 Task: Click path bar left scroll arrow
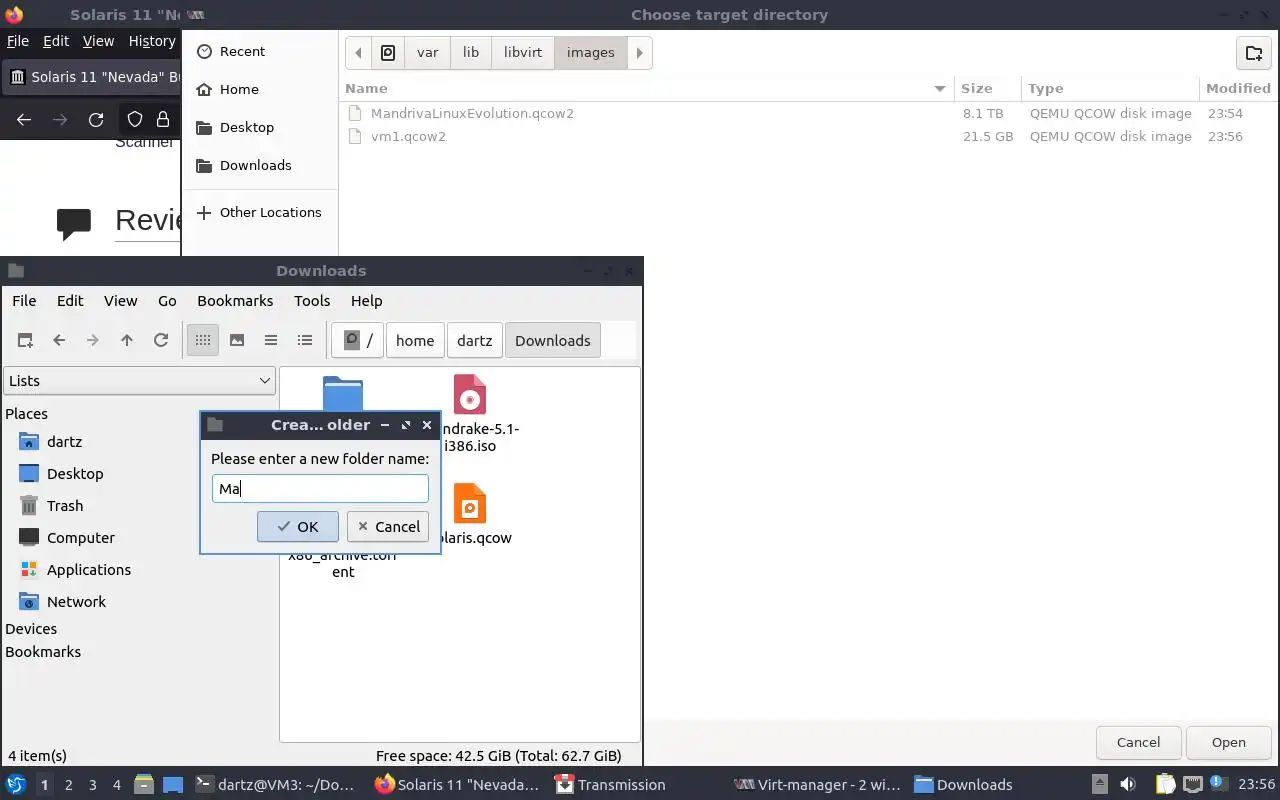click(358, 52)
